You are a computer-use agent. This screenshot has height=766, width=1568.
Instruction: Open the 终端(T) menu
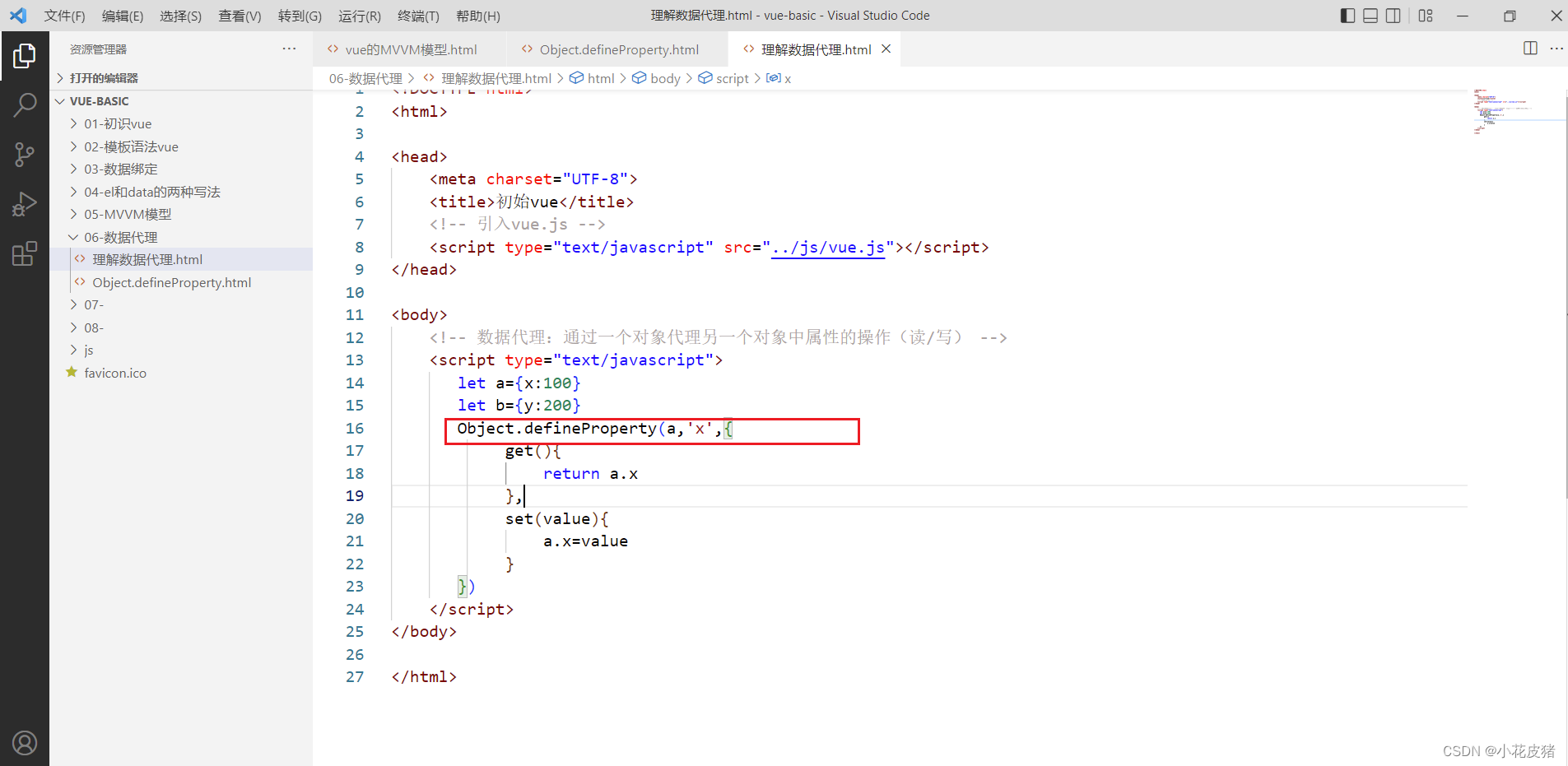[x=418, y=16]
